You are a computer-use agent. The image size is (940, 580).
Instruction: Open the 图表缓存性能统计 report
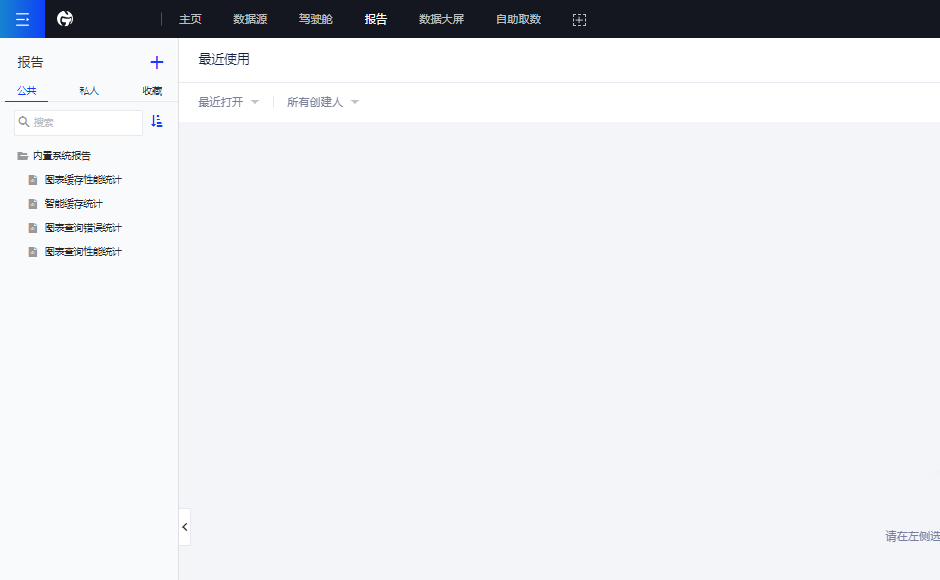point(83,180)
